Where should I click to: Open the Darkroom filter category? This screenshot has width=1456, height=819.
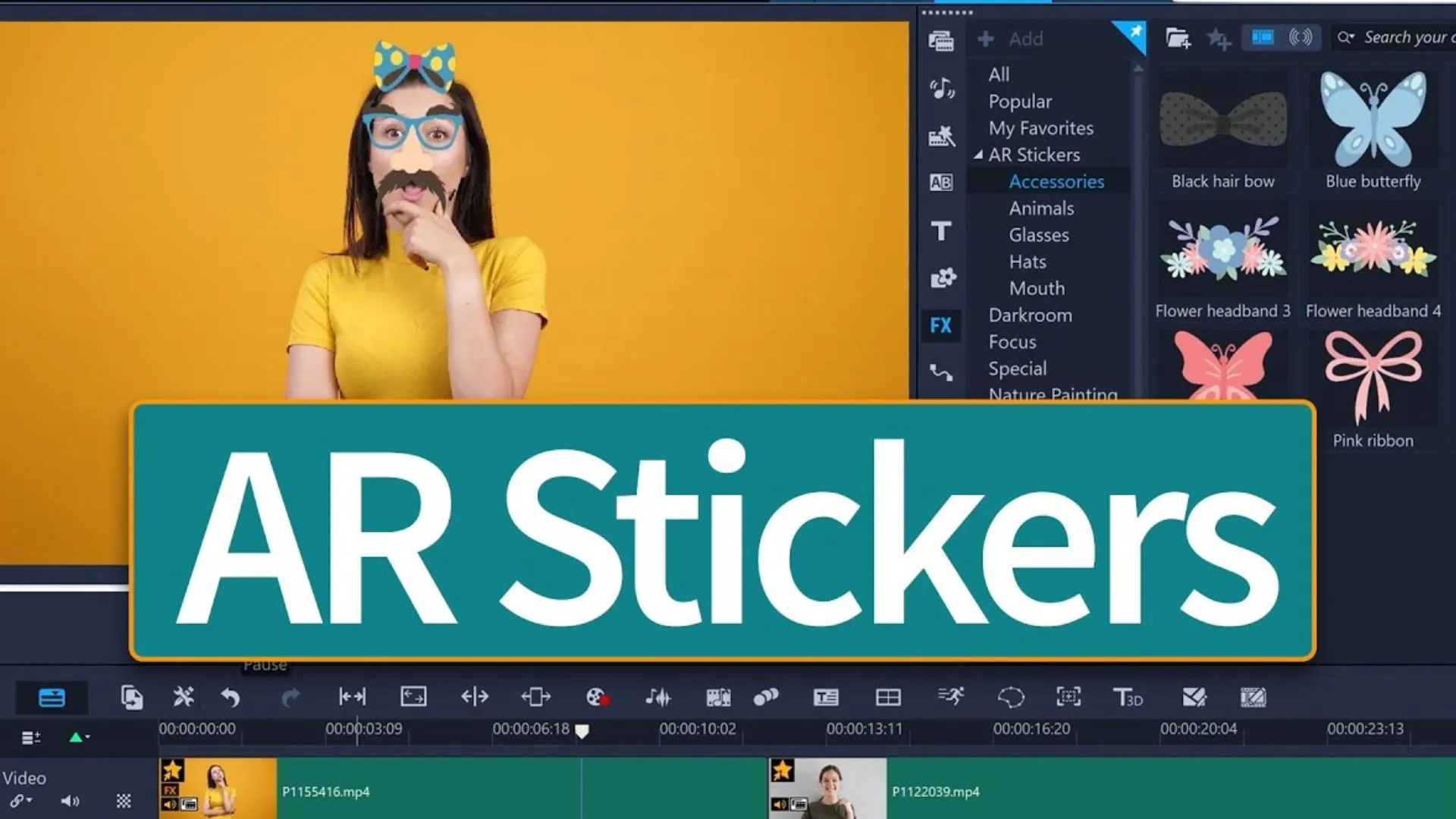pyautogui.click(x=1030, y=314)
